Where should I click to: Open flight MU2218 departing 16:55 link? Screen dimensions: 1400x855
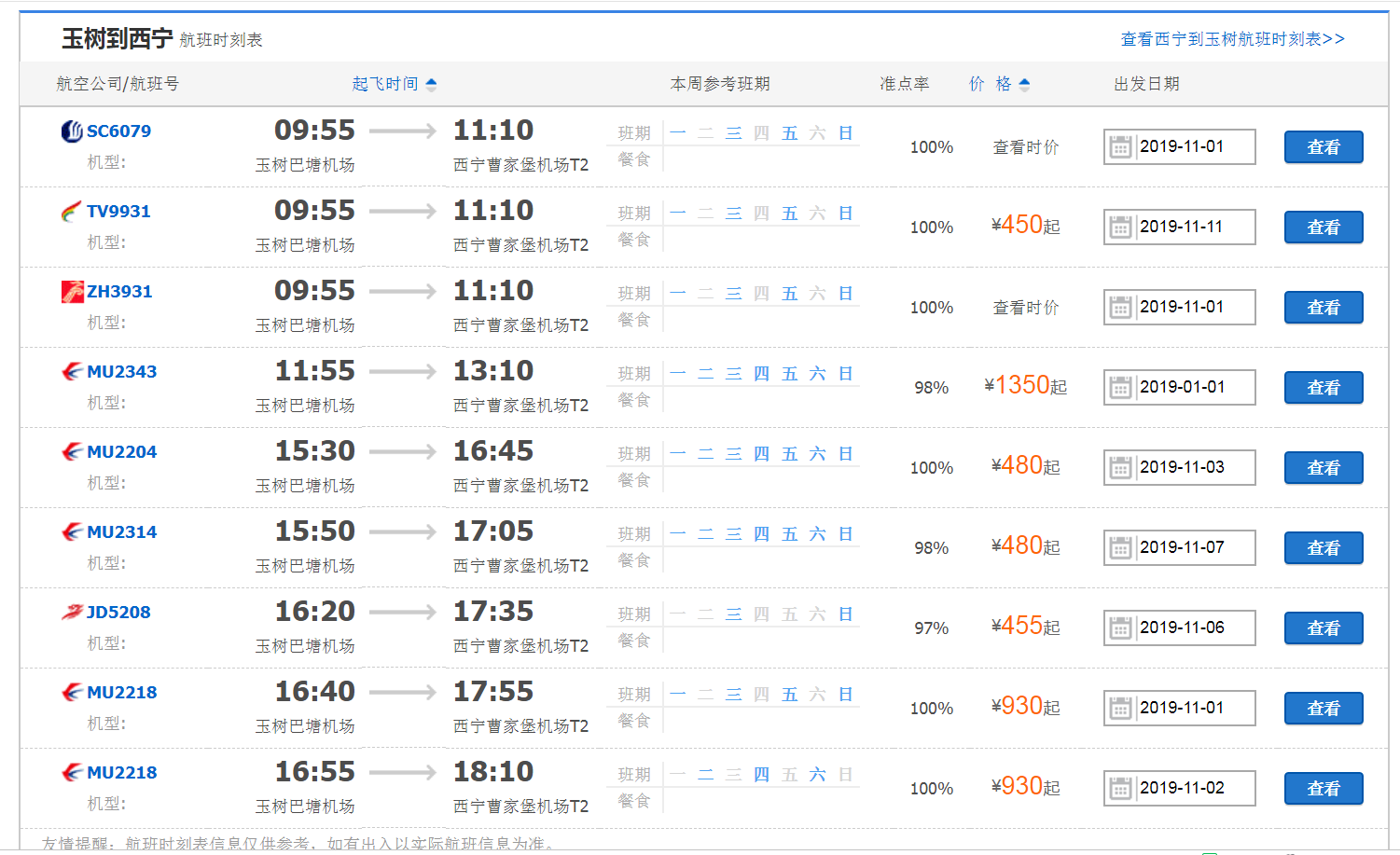coord(121,773)
